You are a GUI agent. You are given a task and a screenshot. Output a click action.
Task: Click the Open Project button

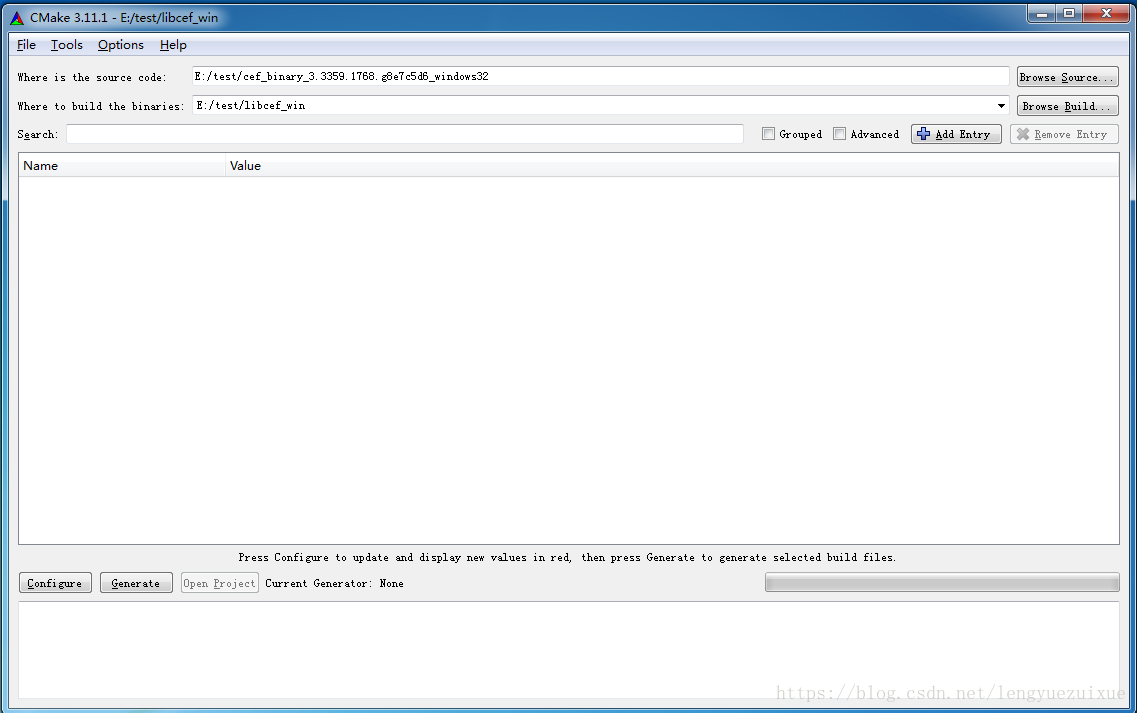coord(220,583)
